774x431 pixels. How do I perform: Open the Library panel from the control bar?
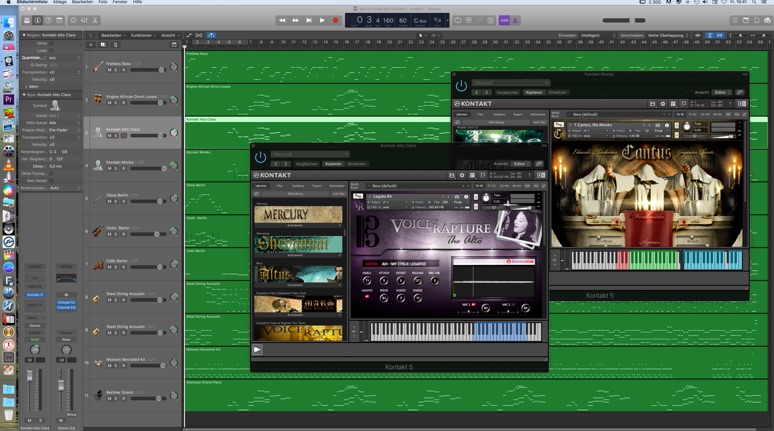[27, 20]
